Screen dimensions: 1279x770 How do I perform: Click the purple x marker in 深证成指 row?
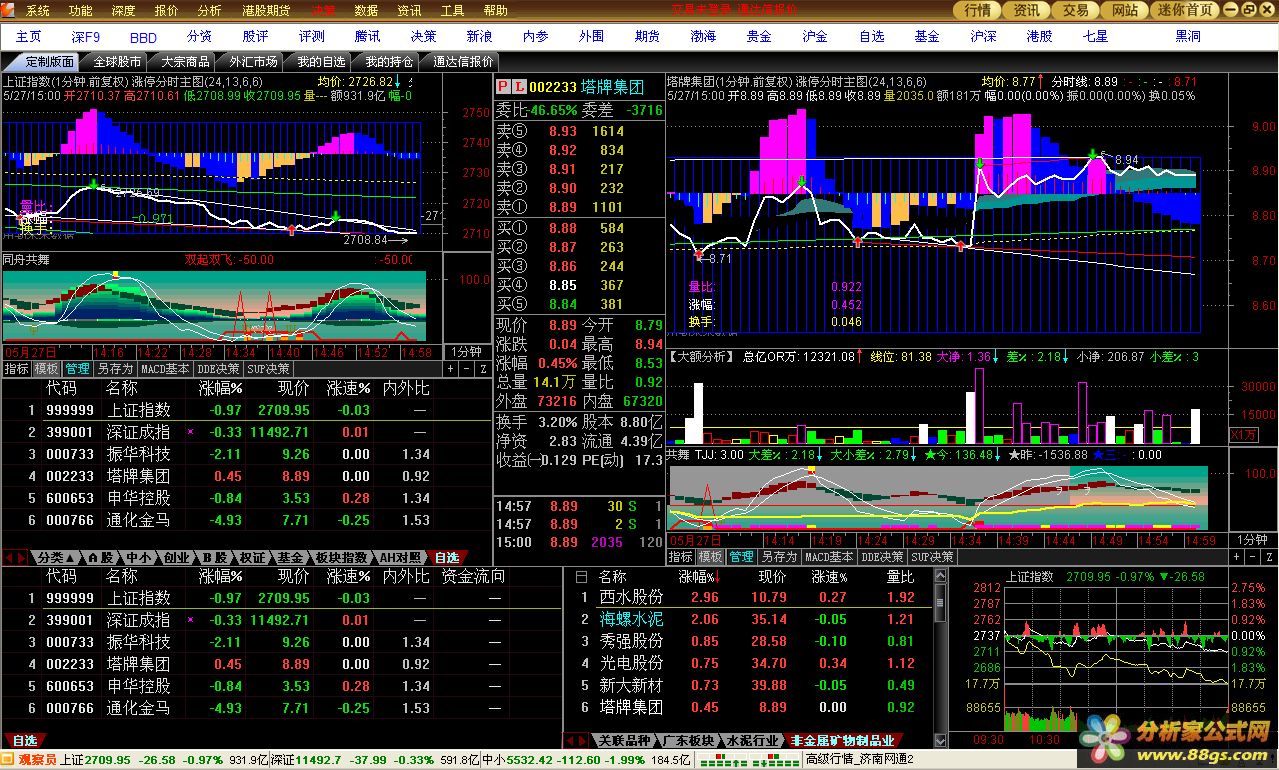(190, 432)
